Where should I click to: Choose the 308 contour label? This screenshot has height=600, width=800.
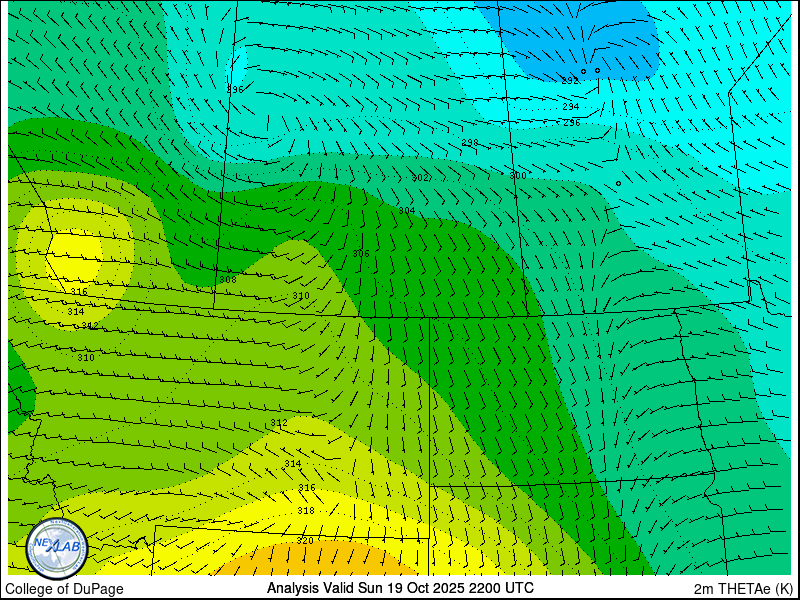(x=228, y=280)
